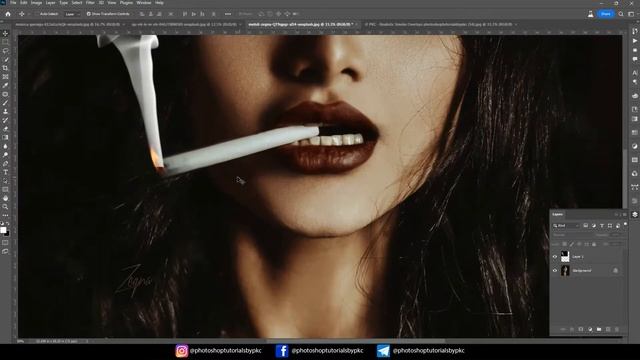Select the Zoom tool

5,207
